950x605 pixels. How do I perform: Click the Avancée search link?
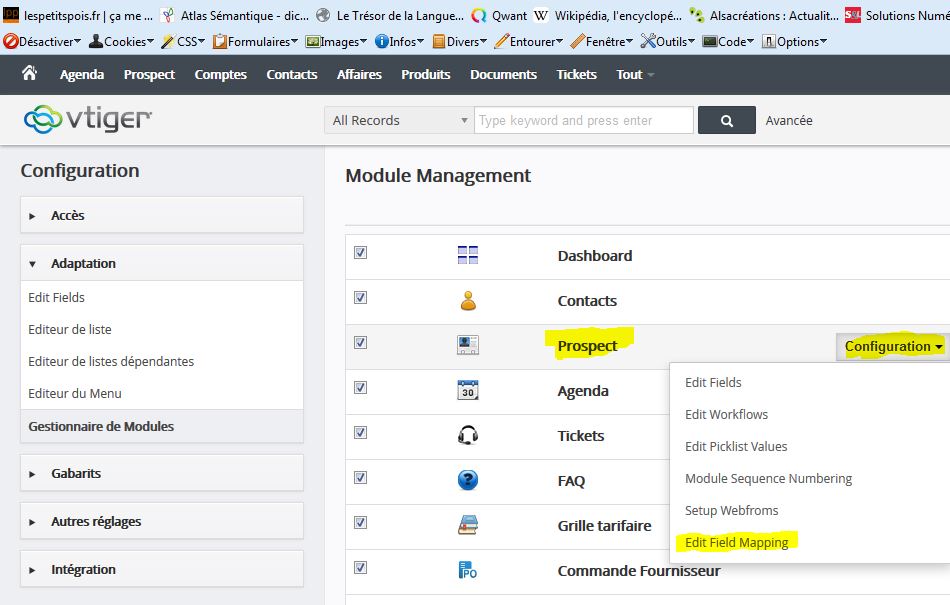788,120
